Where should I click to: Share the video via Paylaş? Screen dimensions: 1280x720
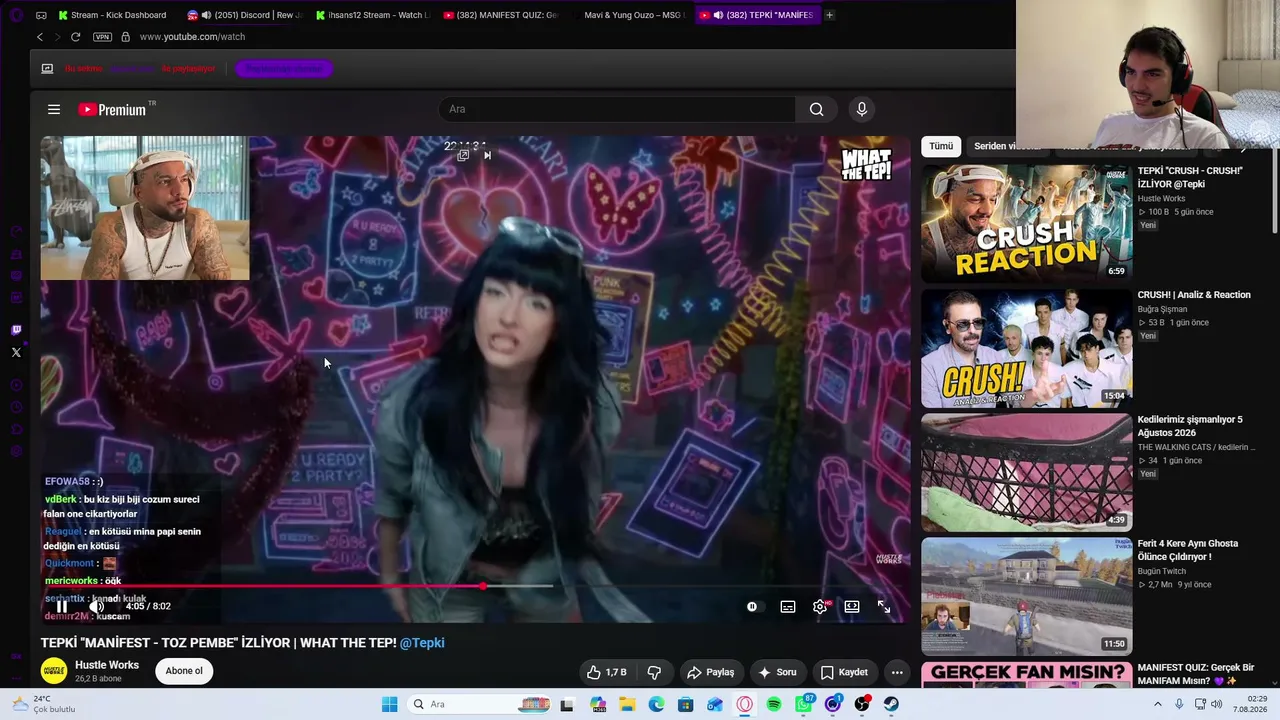pos(711,672)
